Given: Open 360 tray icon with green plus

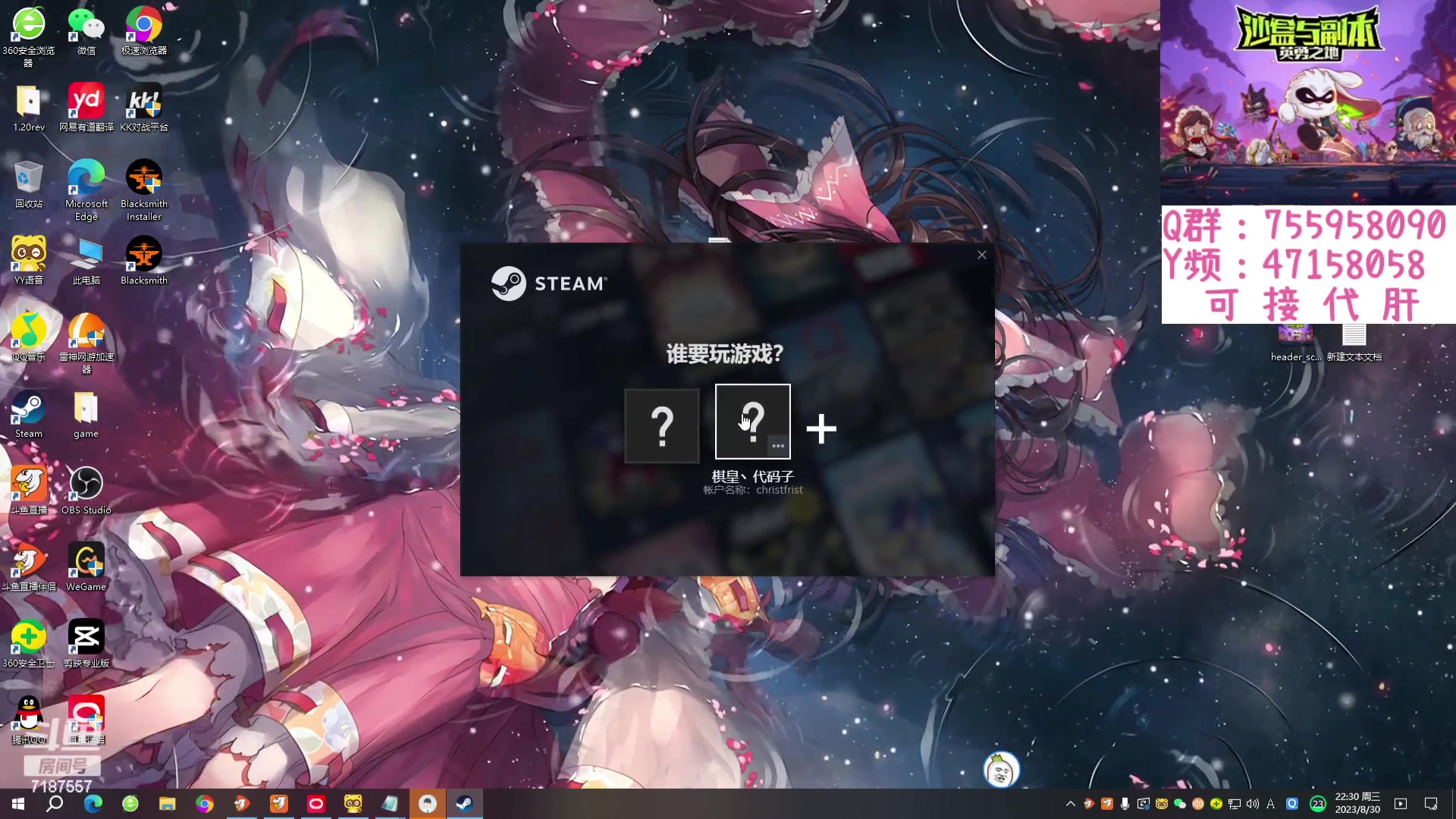Looking at the screenshot, I should coord(1216,804).
